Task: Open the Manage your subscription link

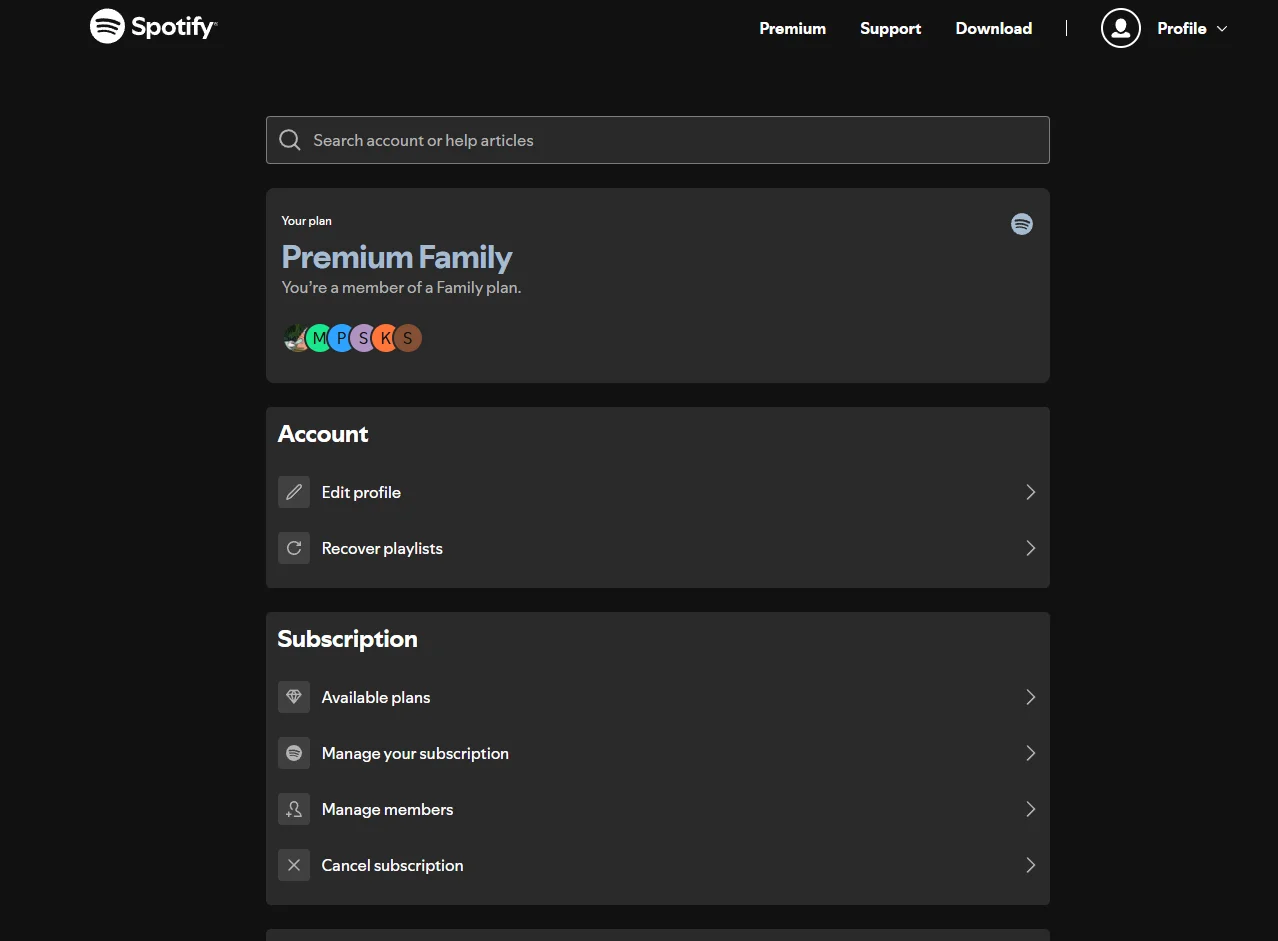Action: pyautogui.click(x=415, y=753)
